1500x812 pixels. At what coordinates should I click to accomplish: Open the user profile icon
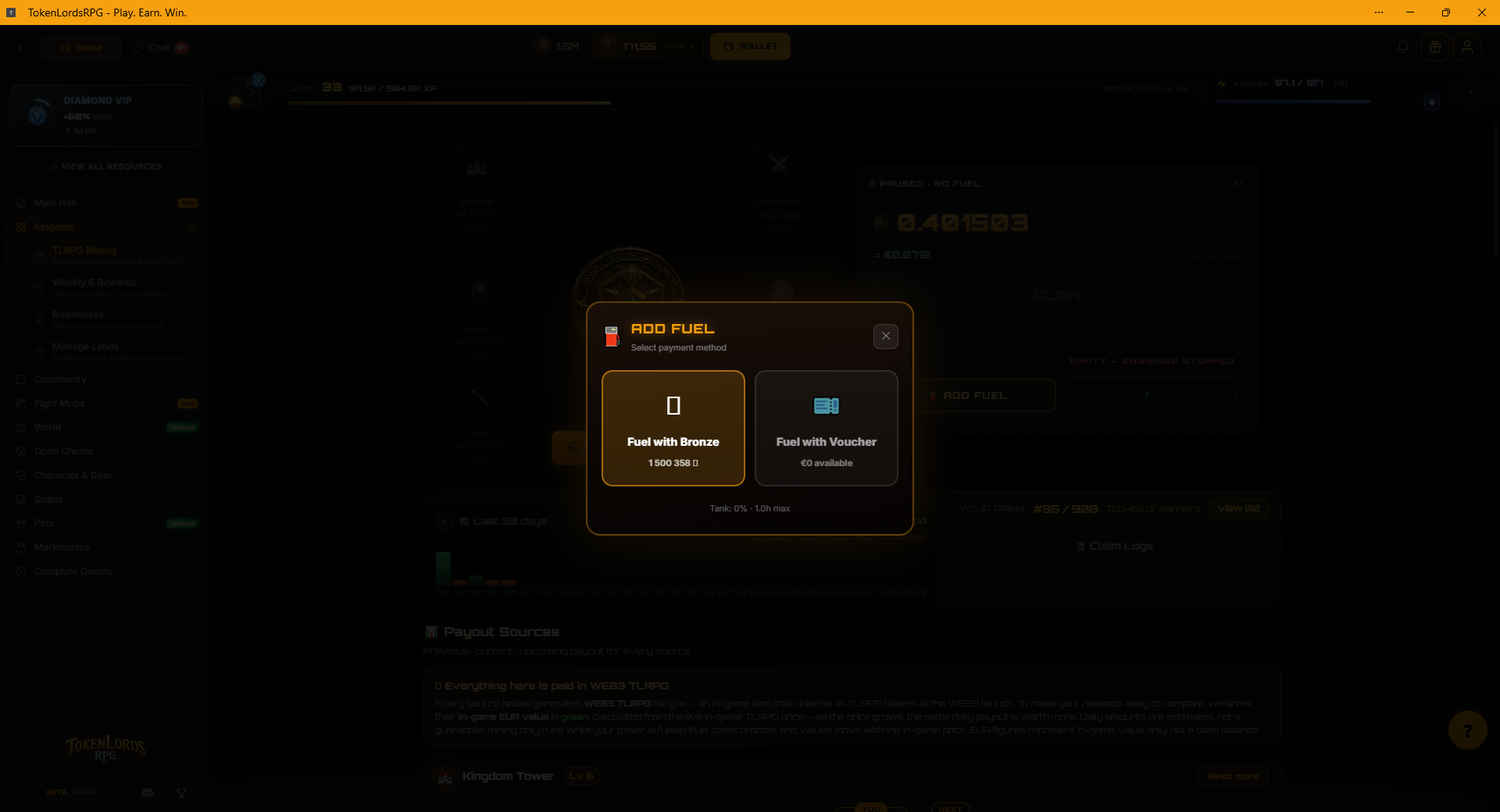click(x=1467, y=47)
